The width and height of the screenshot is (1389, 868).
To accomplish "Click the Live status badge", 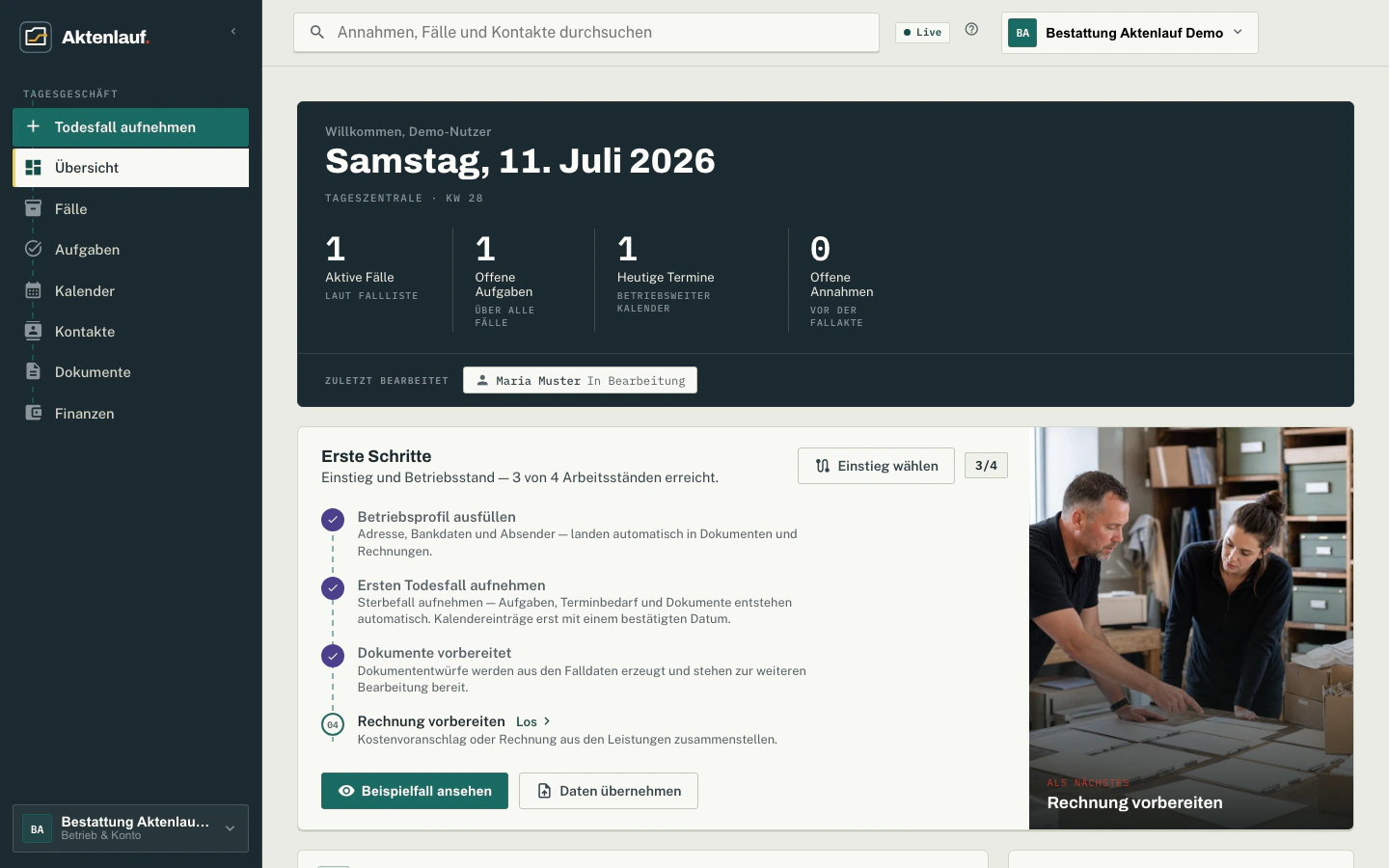I will click(x=922, y=32).
